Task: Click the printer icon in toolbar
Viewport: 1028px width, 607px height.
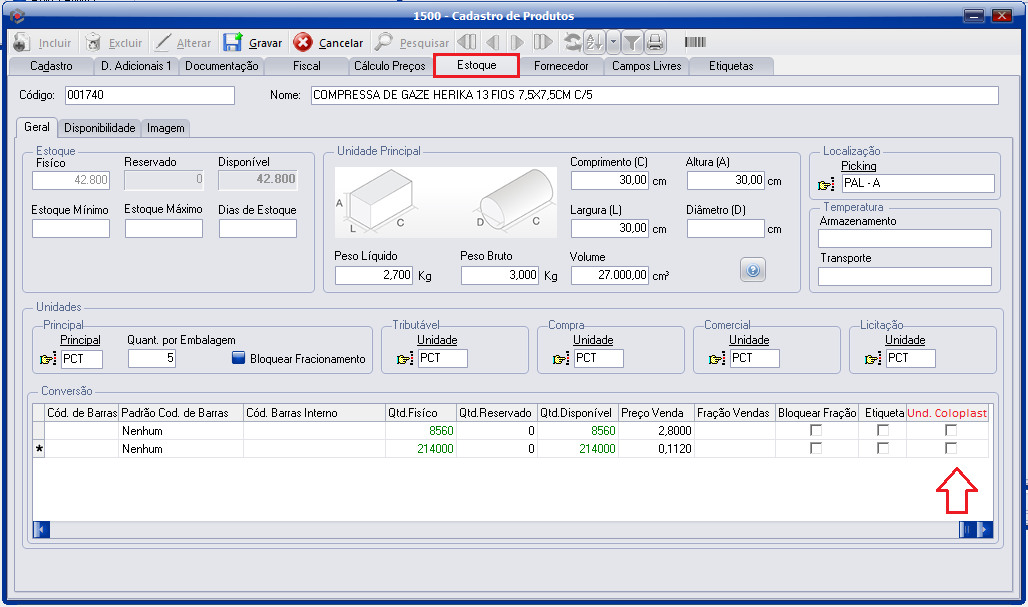Action: point(654,43)
